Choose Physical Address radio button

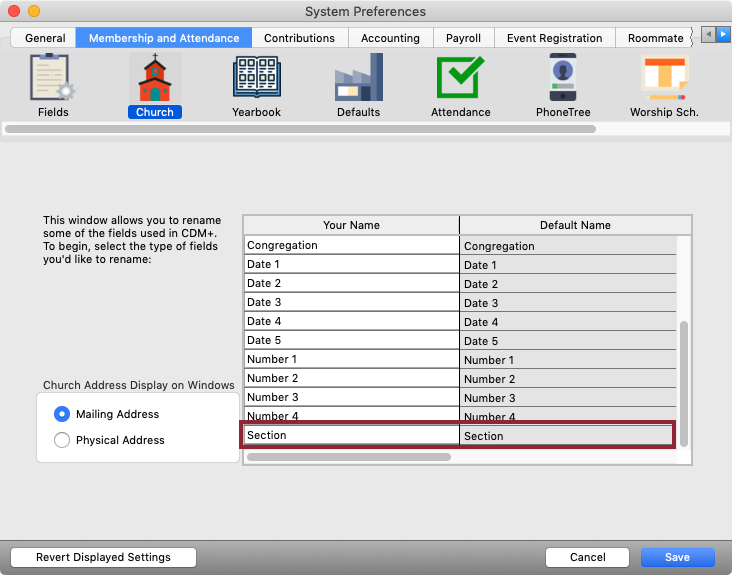click(x=63, y=440)
